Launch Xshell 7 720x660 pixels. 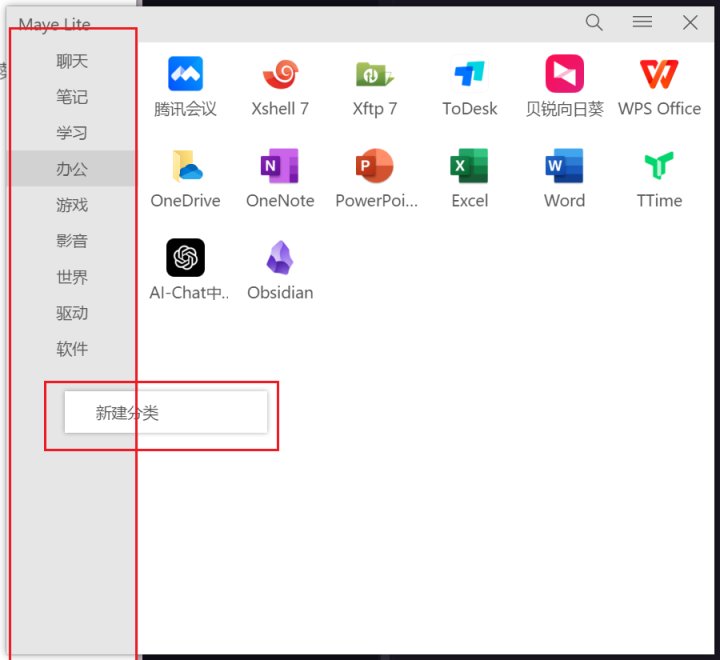[x=280, y=74]
